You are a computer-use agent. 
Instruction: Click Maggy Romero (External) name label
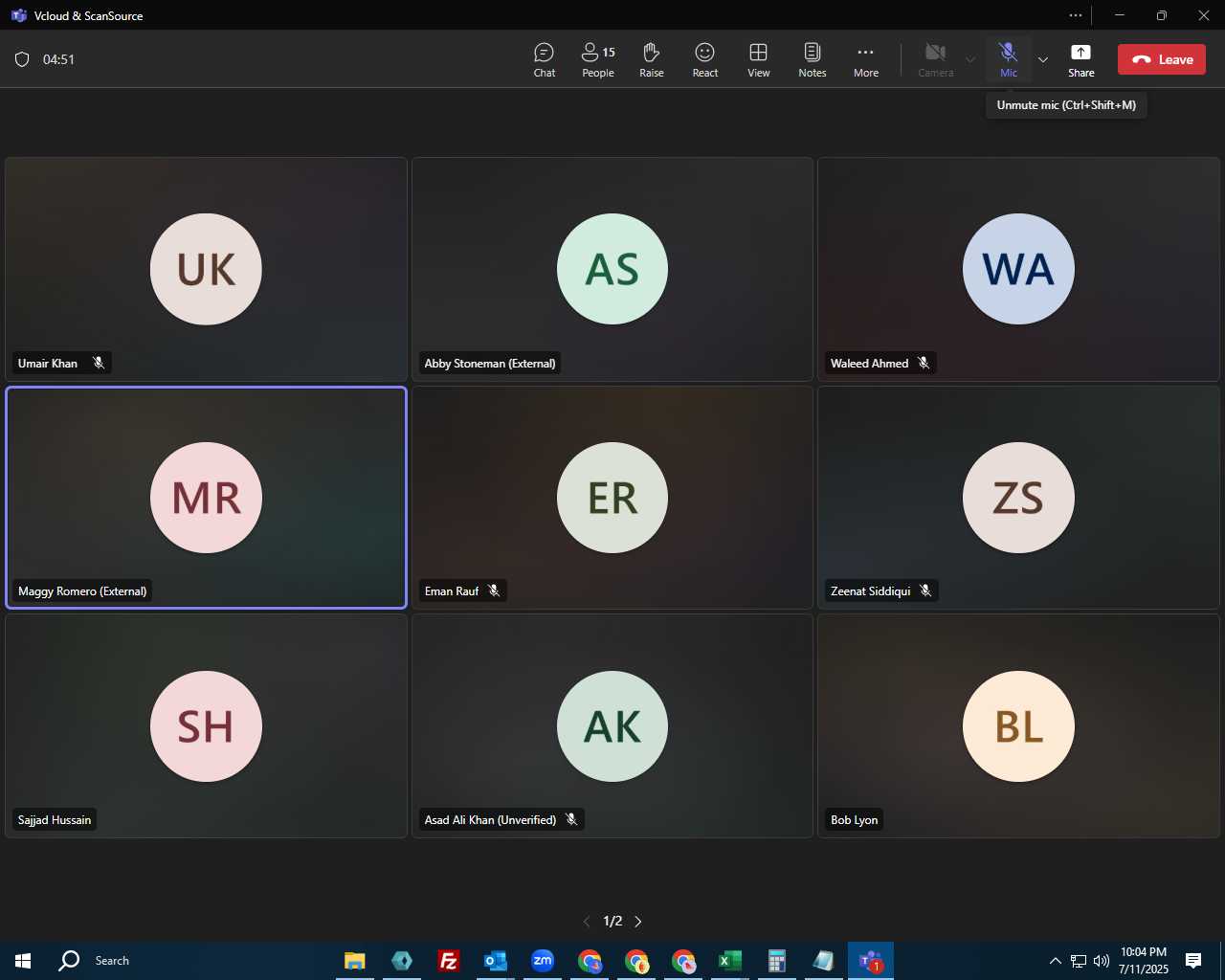82,591
